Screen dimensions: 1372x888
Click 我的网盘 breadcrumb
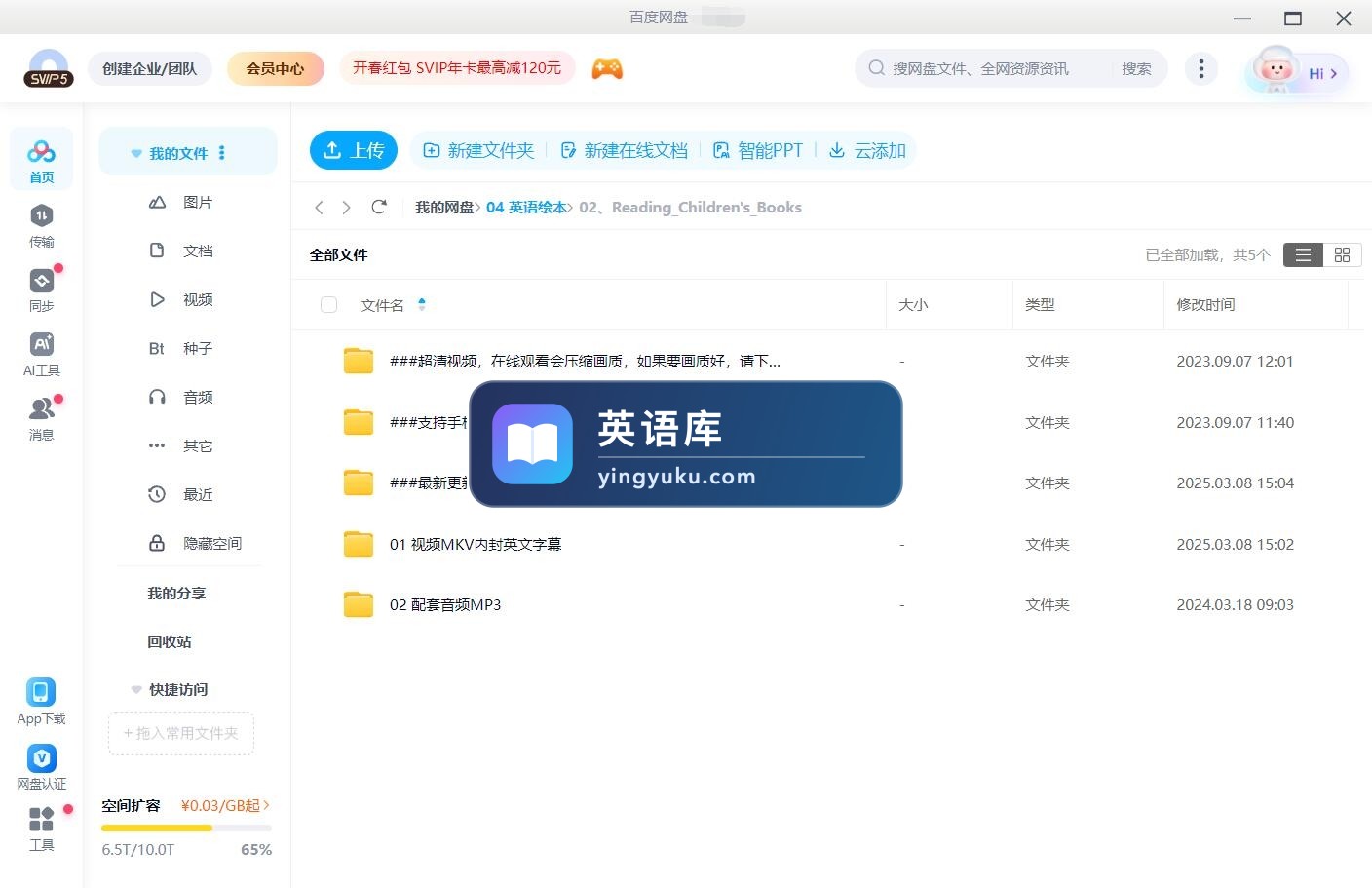(444, 207)
